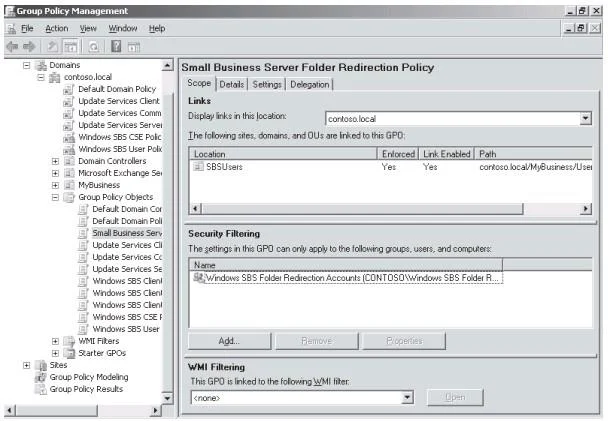
Task: Switch to the Delegation tab
Action: [x=309, y=84]
